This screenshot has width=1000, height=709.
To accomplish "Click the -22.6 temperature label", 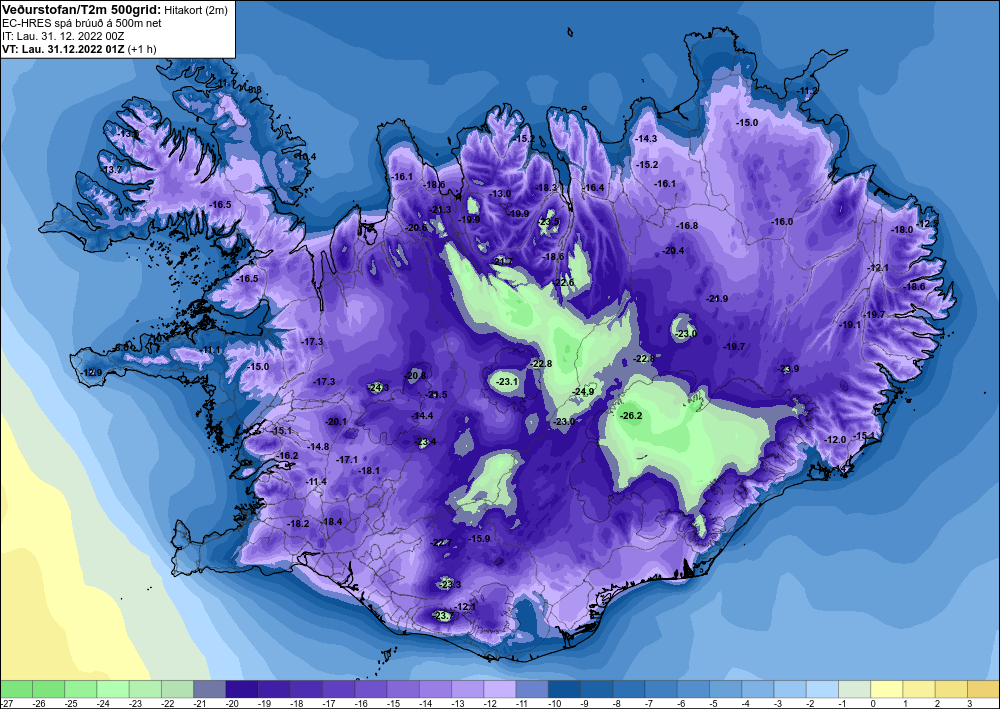I will 563,282.
